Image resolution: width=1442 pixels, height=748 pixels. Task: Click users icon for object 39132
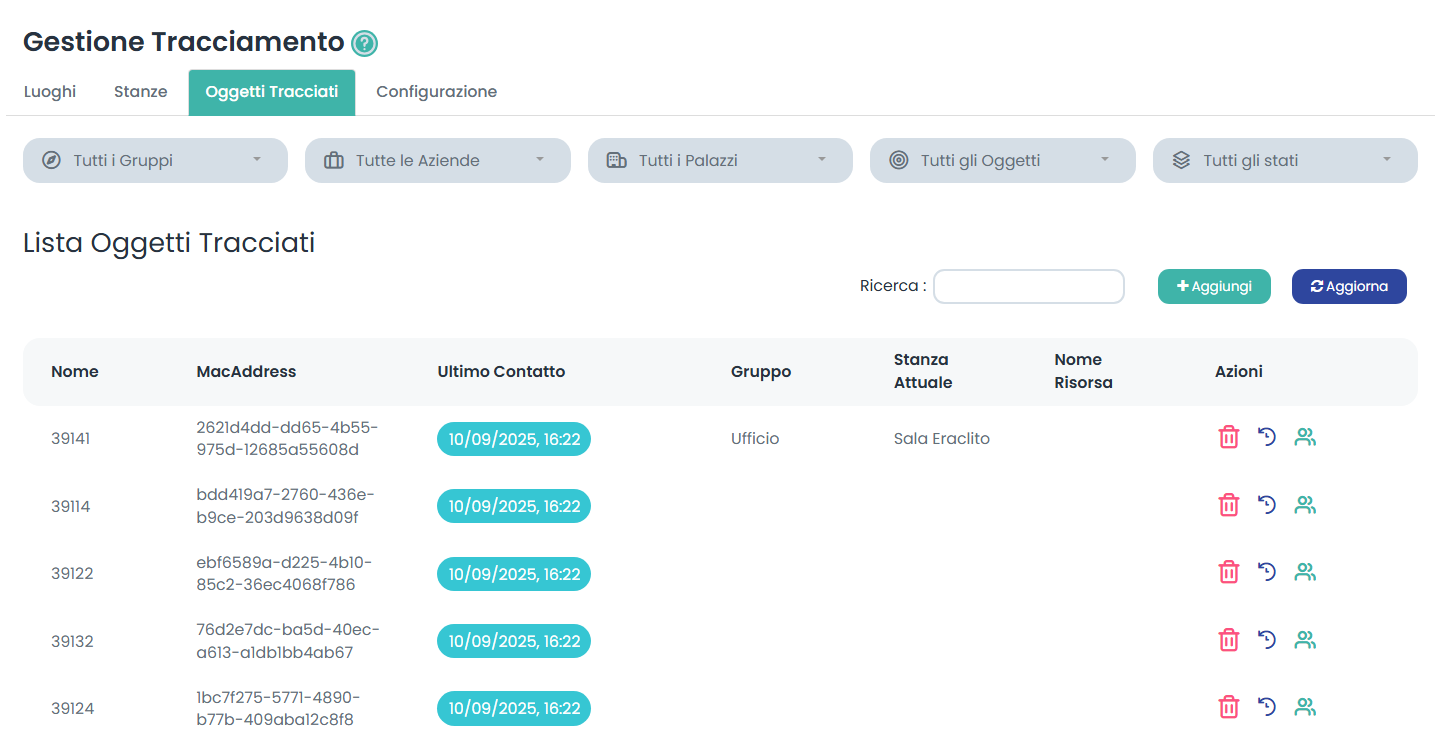tap(1305, 640)
